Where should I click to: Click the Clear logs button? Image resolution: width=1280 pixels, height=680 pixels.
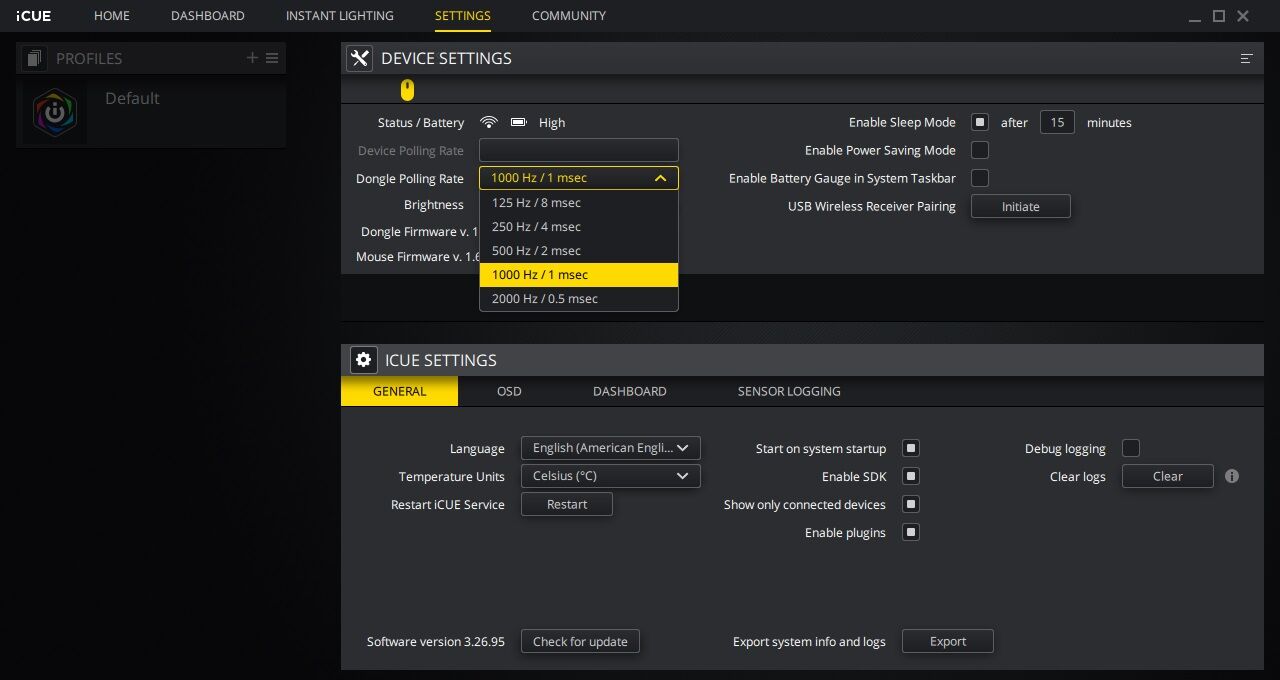1168,476
